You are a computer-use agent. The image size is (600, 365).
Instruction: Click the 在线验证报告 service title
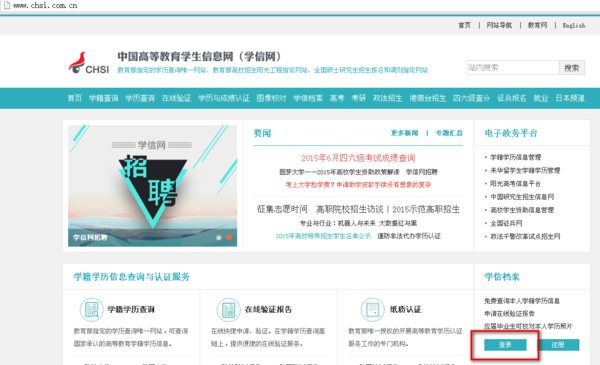(268, 309)
